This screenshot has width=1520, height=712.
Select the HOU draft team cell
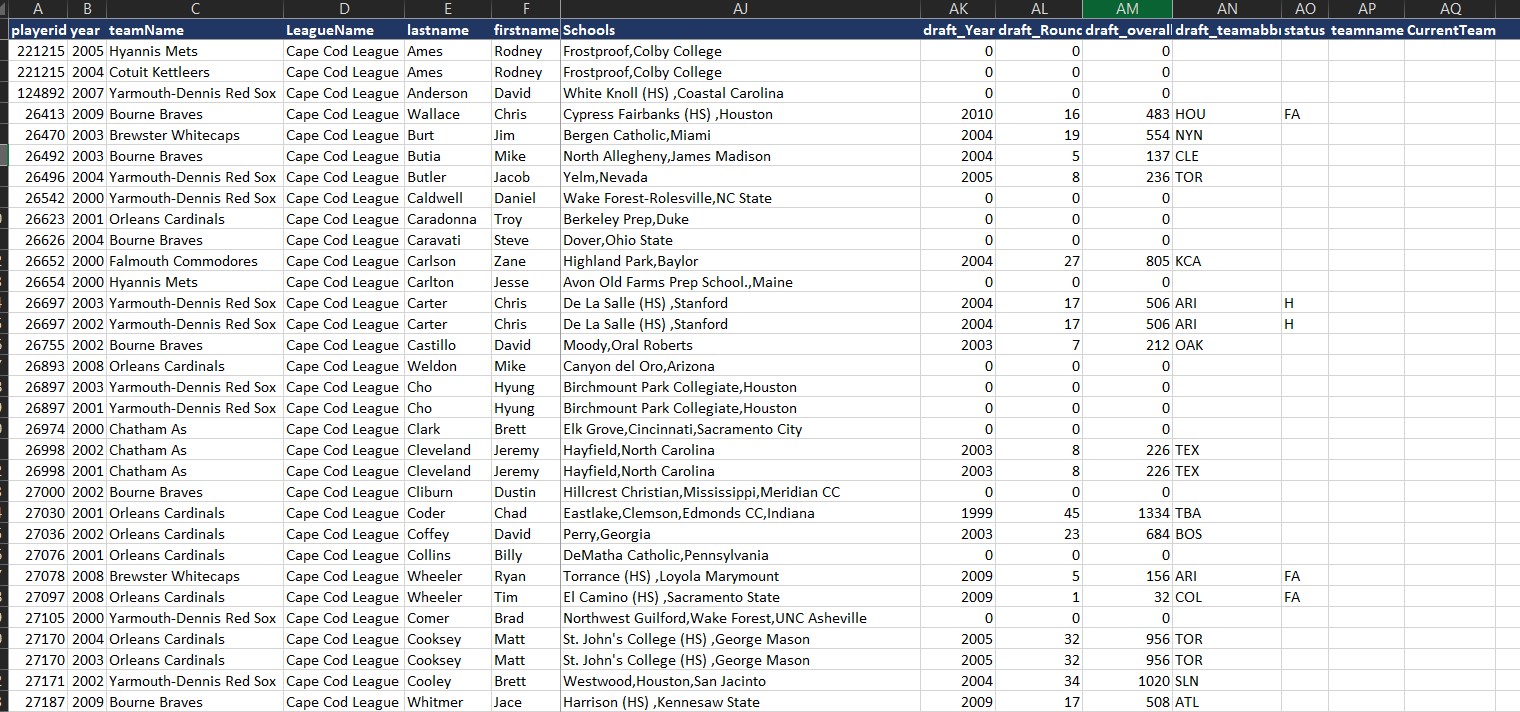(x=1192, y=114)
